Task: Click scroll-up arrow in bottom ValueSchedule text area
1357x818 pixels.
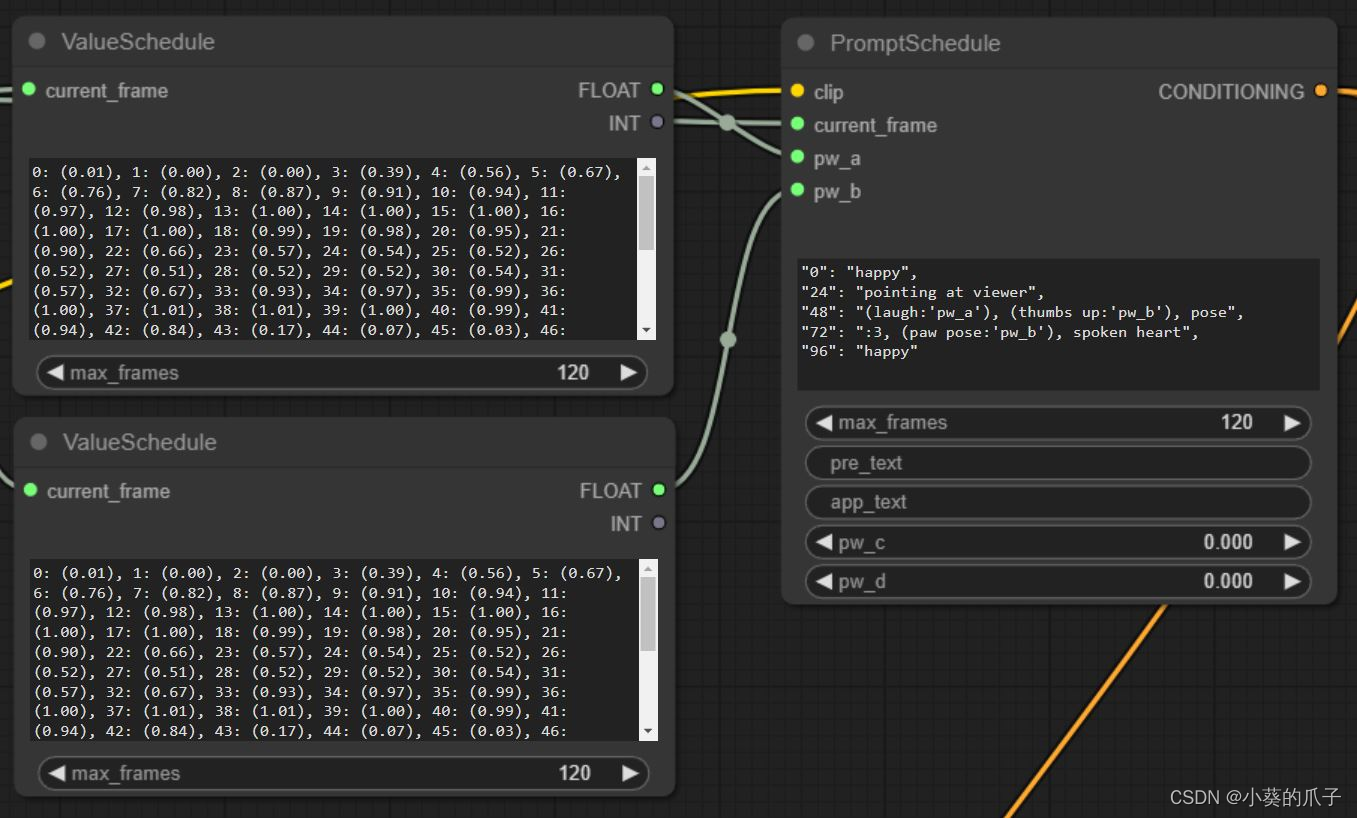Action: pos(649,568)
